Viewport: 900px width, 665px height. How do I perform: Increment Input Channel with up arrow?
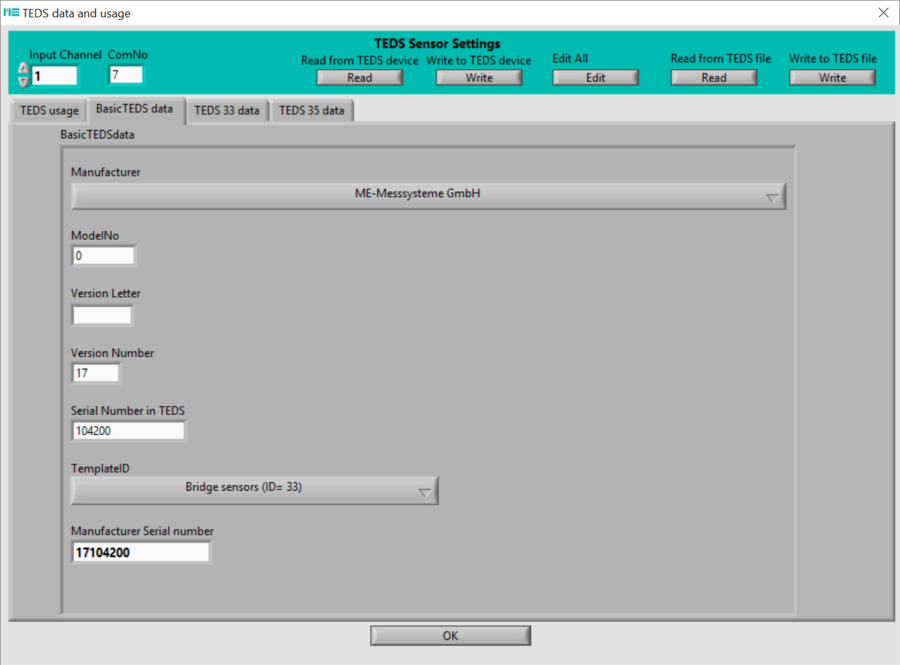click(23, 69)
